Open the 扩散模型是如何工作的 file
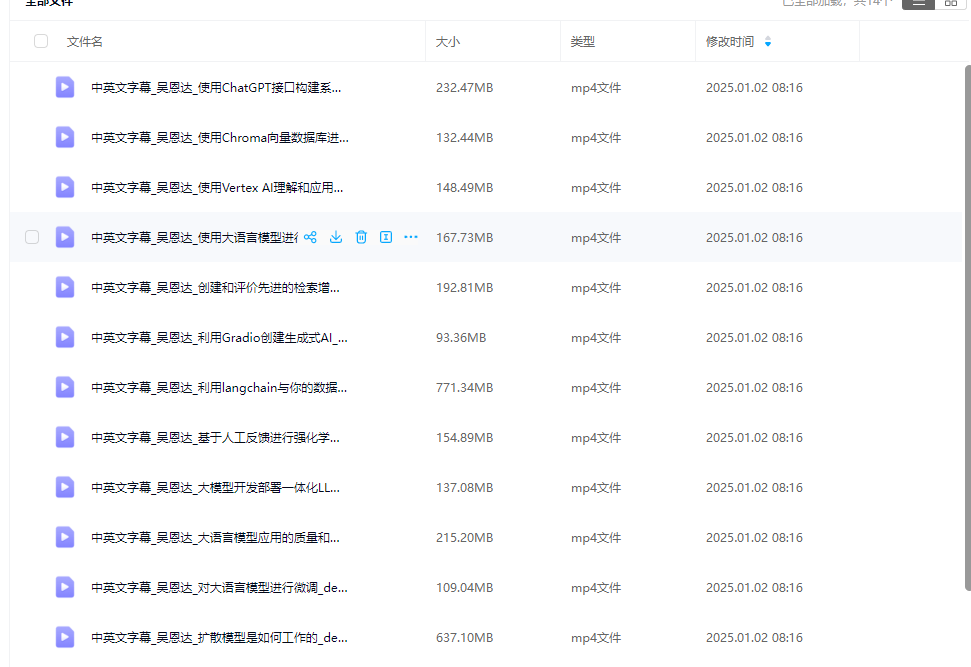This screenshot has width=971, height=667. (x=219, y=638)
